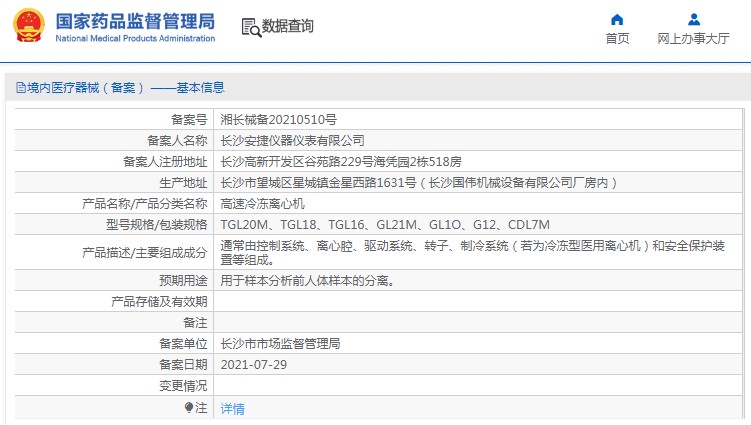
Task: Click the 数据查询 label
Action: [287, 26]
